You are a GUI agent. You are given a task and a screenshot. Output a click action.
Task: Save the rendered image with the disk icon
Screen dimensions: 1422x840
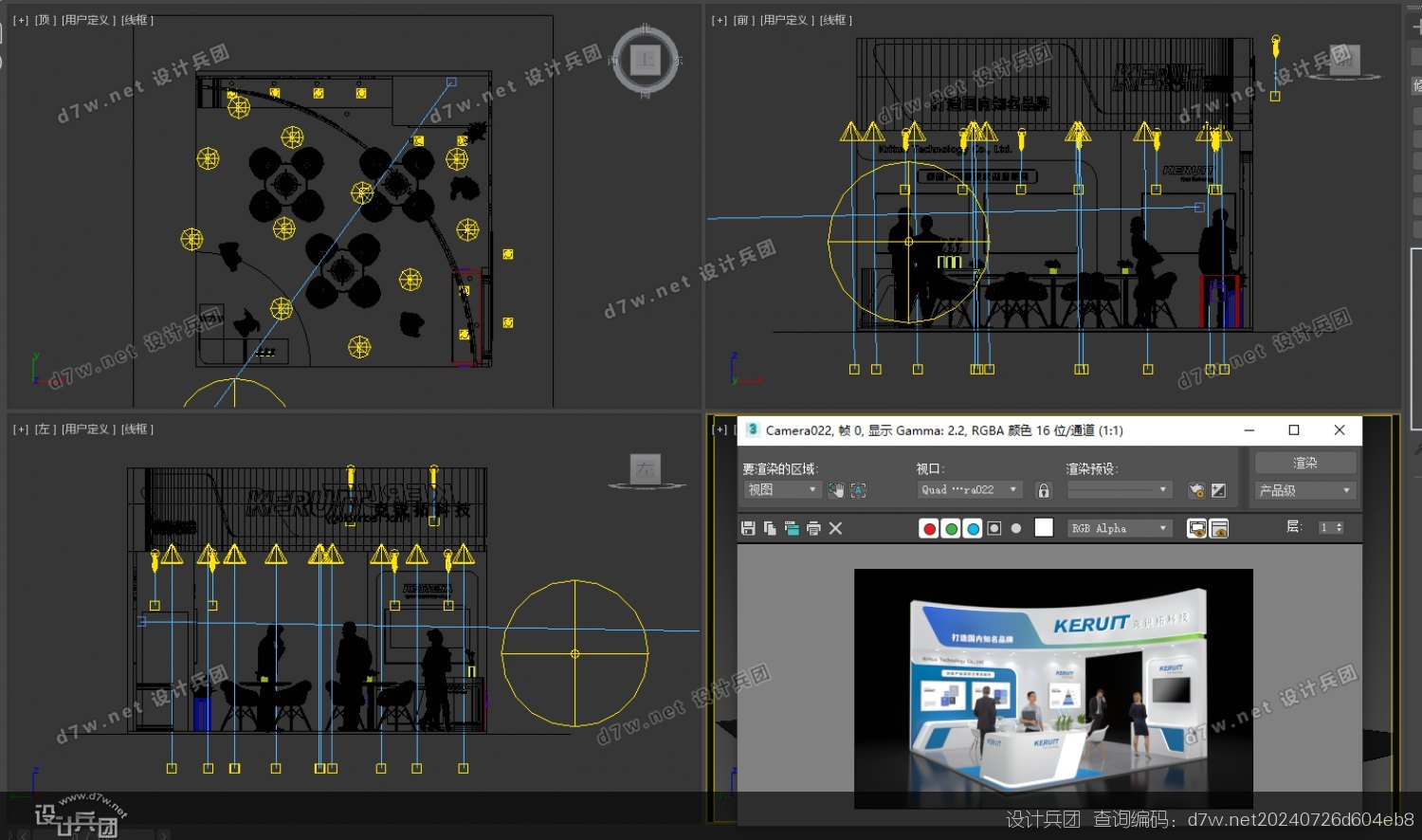tap(748, 528)
